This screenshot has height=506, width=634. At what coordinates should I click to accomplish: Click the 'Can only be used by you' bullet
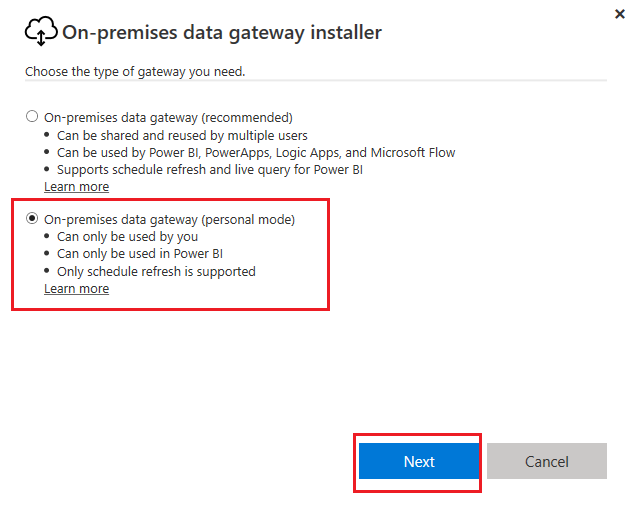(x=127, y=237)
